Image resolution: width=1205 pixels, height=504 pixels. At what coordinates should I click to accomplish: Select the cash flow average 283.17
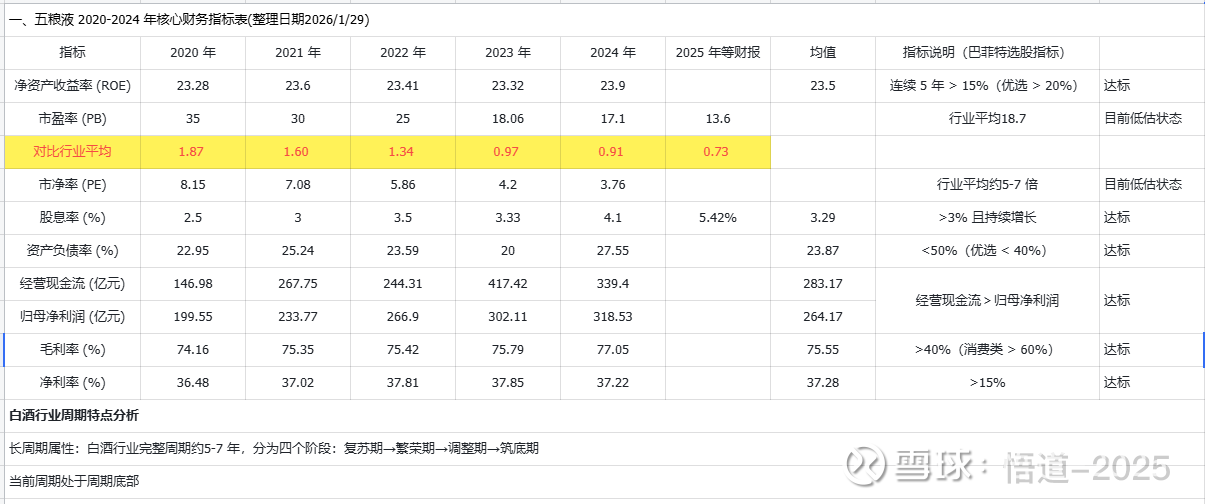[823, 284]
